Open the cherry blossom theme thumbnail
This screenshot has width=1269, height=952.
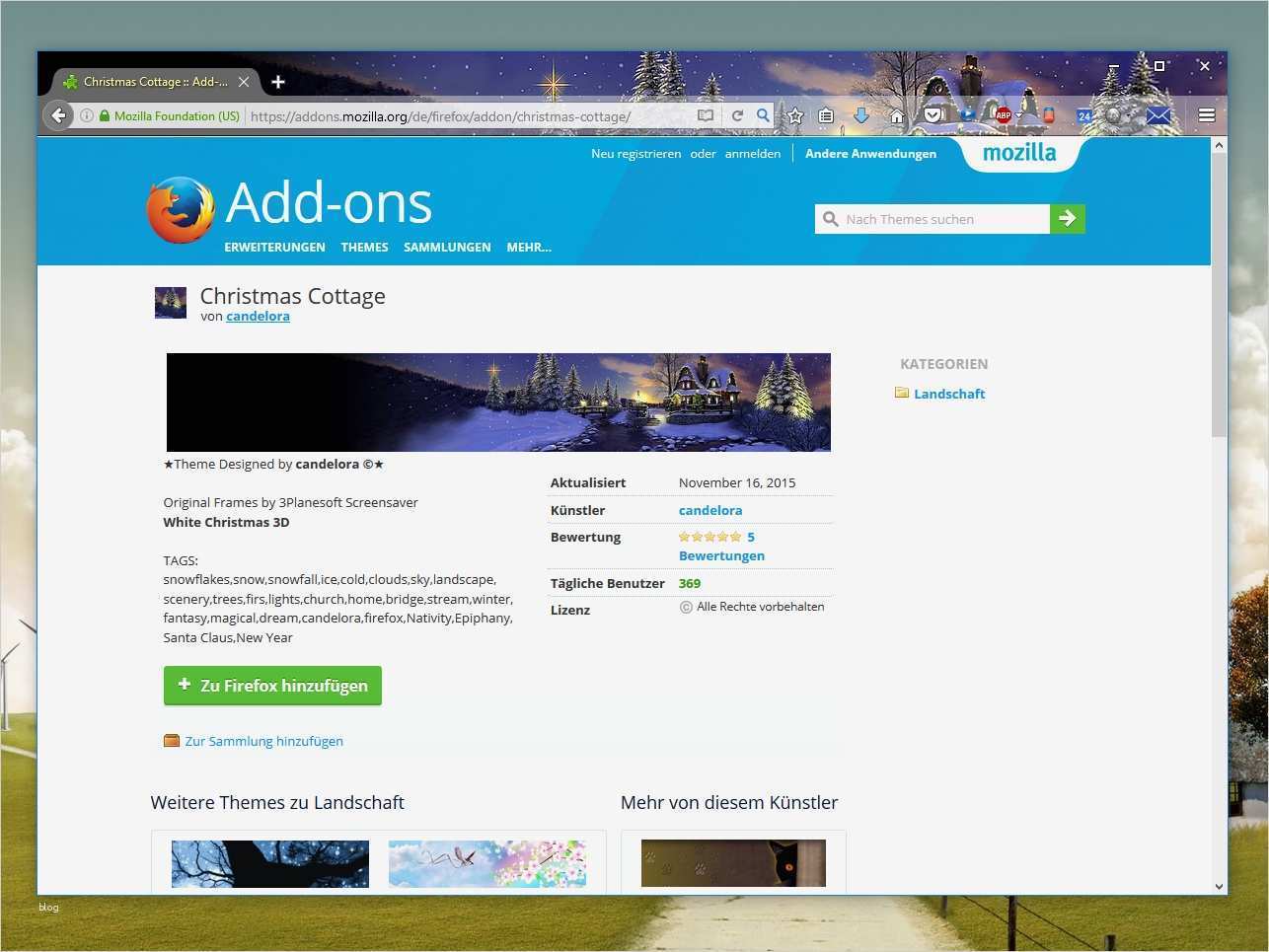point(487,864)
